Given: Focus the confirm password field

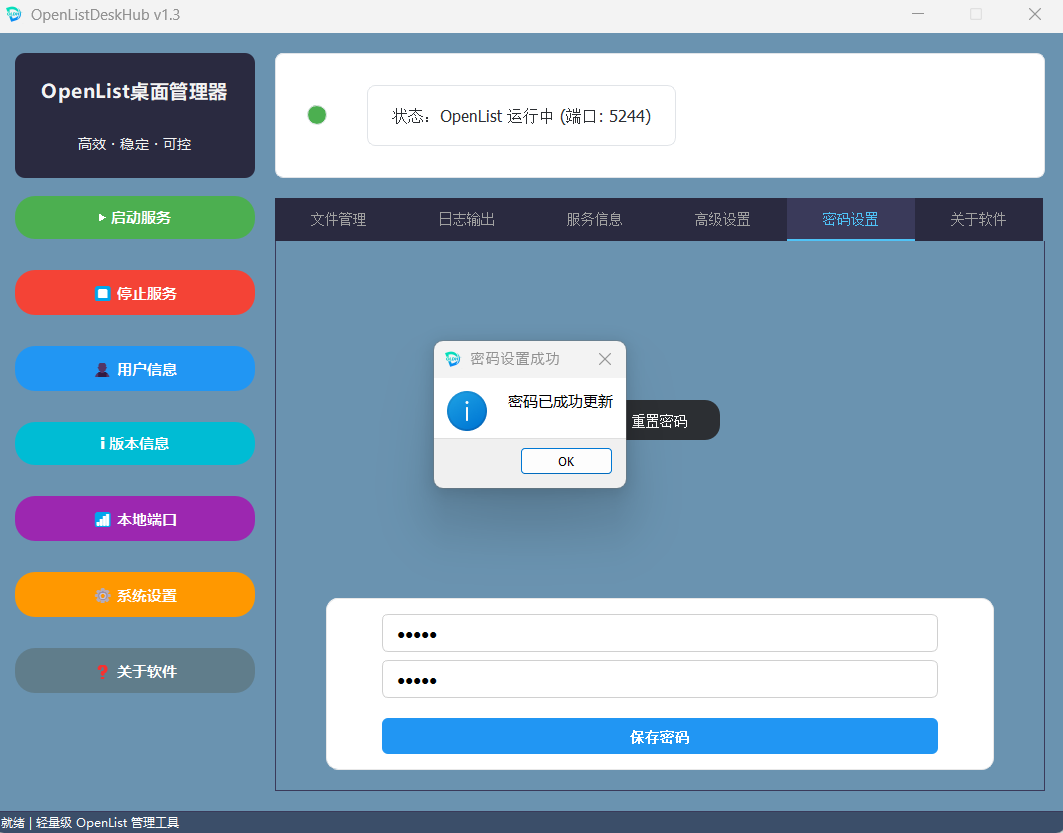Looking at the screenshot, I should [660, 679].
